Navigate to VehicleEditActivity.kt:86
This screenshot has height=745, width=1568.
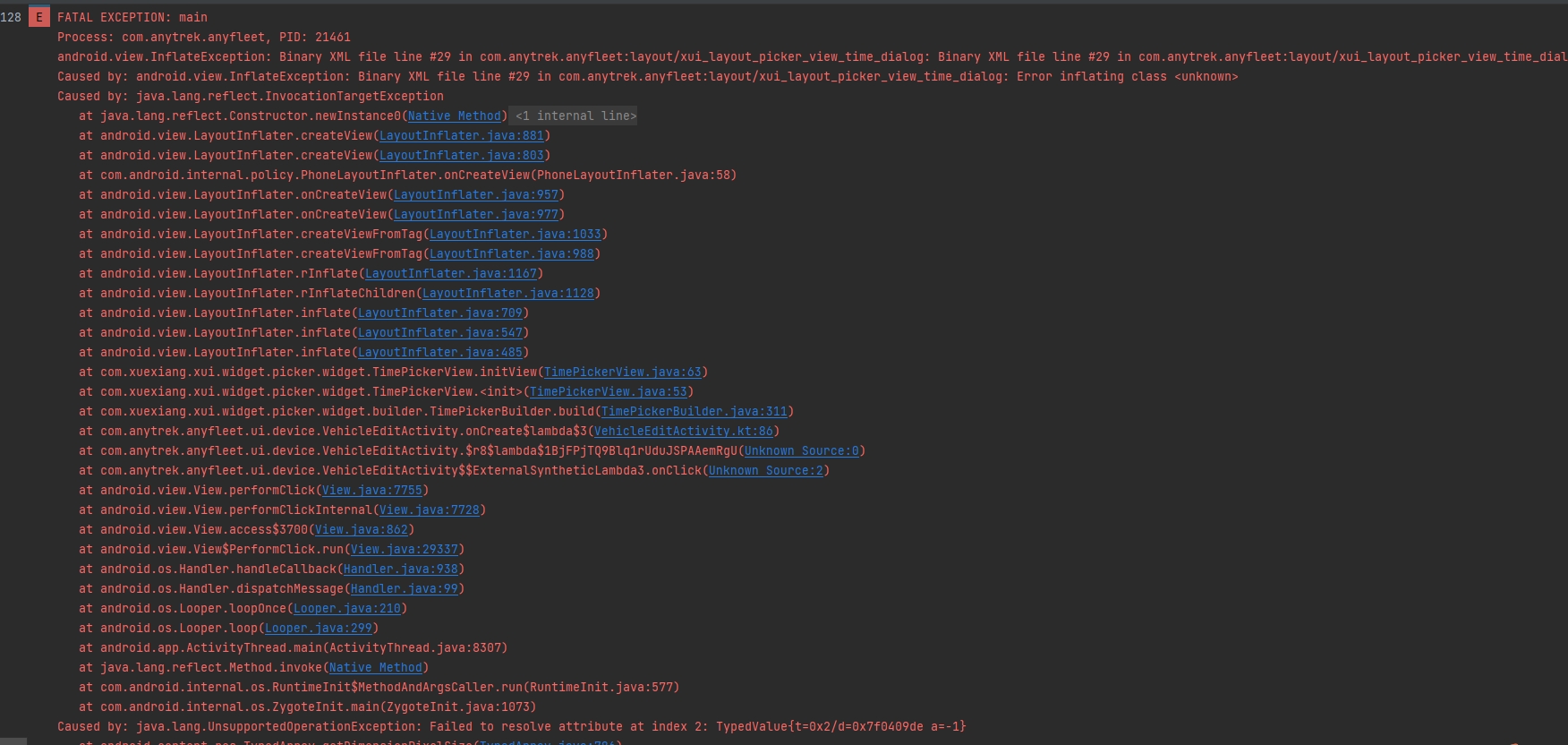pos(684,431)
